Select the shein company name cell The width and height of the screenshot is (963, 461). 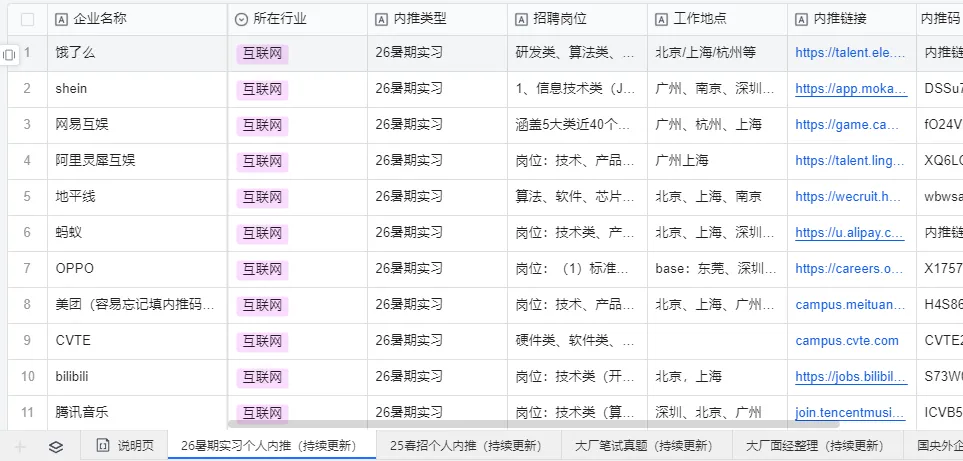(x=137, y=90)
